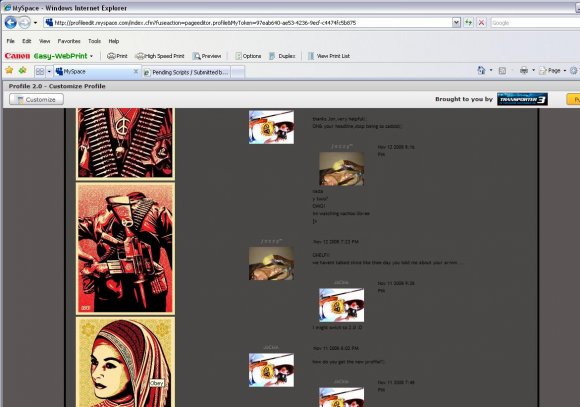The width and height of the screenshot is (580, 407).
Task: Click View Print List in Canon toolbar
Action: pos(329,56)
